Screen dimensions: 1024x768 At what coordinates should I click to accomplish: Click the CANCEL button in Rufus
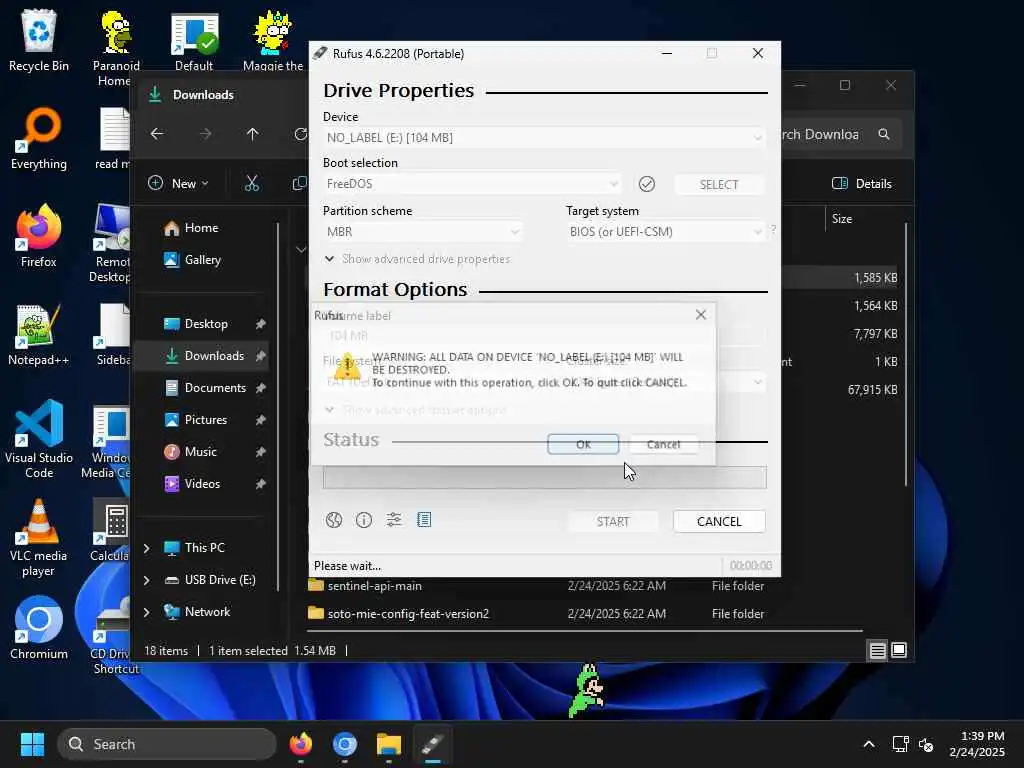tap(719, 521)
